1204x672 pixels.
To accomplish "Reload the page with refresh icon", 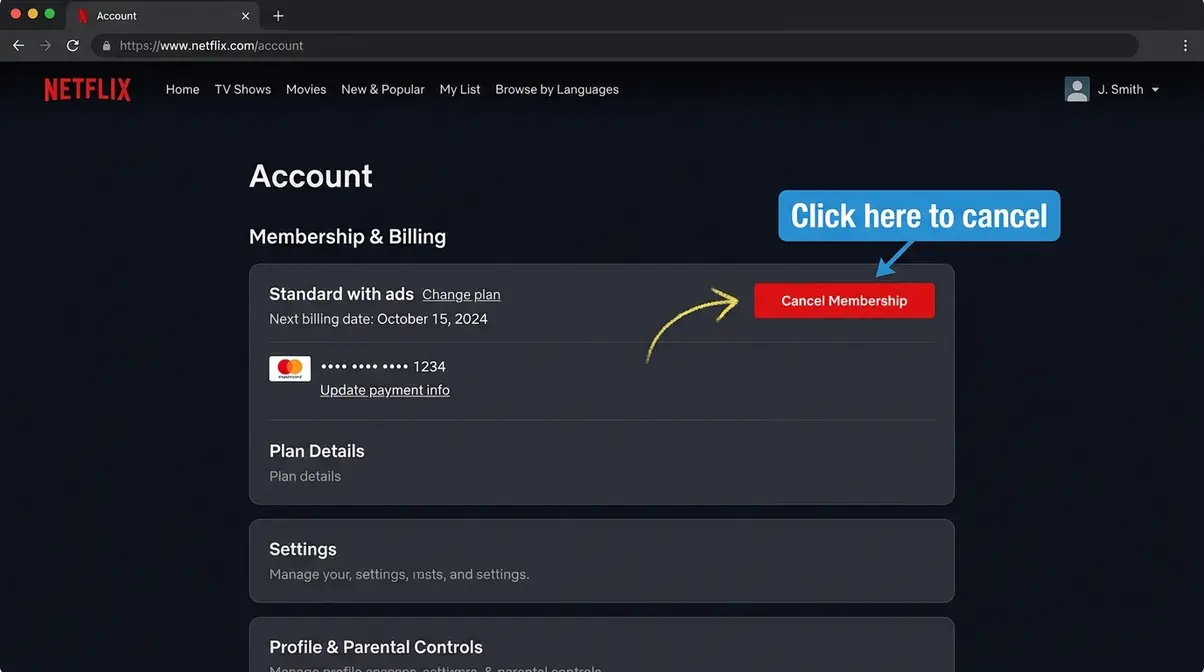I will coord(73,45).
